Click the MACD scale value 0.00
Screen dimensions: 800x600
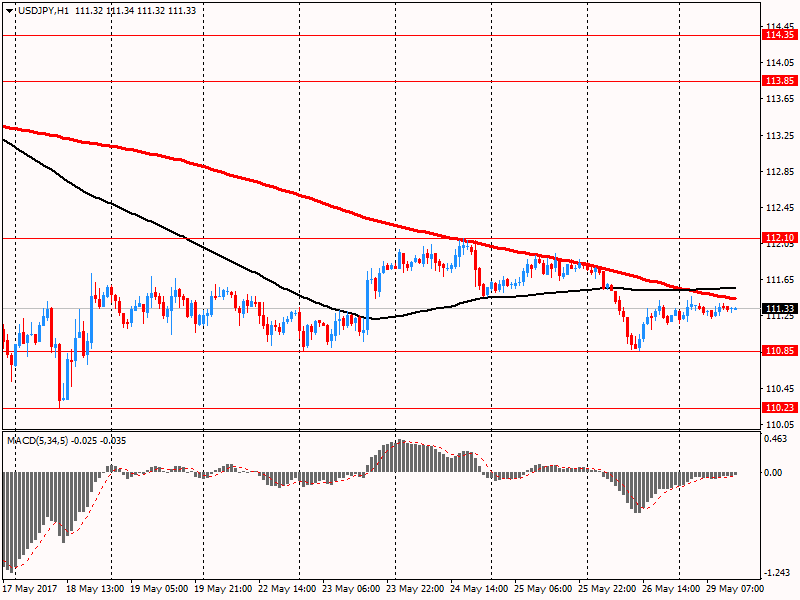pyautogui.click(x=773, y=472)
